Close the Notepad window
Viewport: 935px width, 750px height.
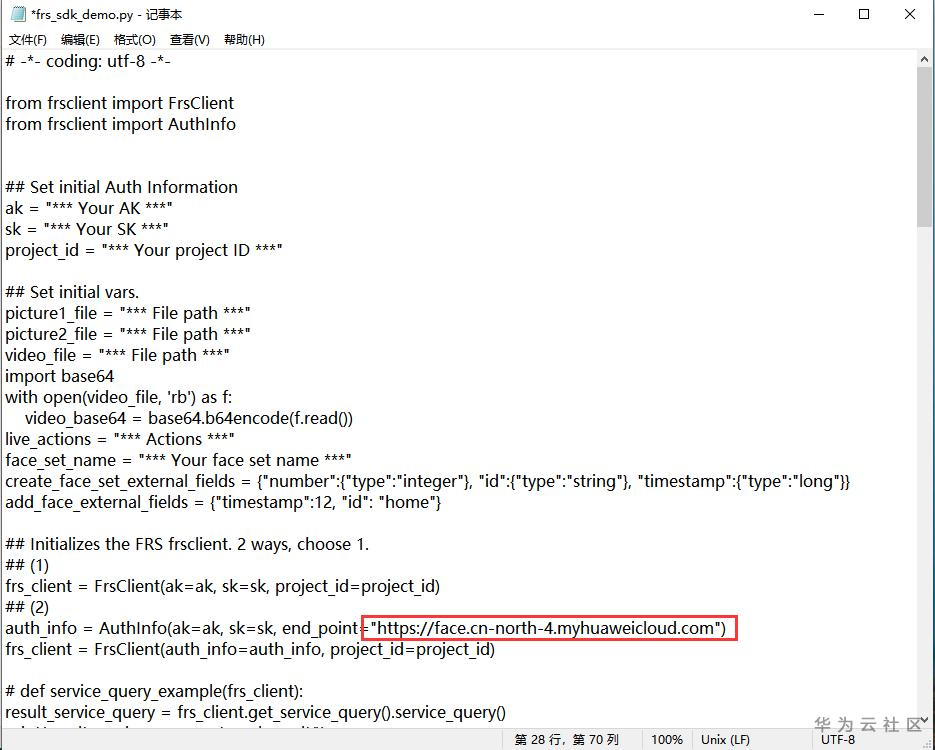[x=909, y=14]
